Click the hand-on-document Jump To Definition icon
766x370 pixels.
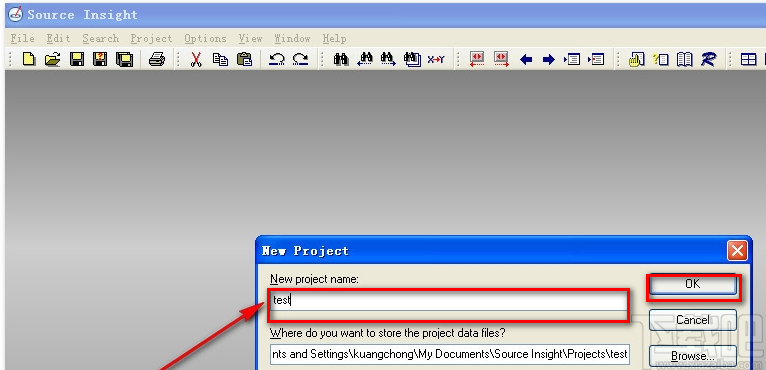click(x=637, y=60)
